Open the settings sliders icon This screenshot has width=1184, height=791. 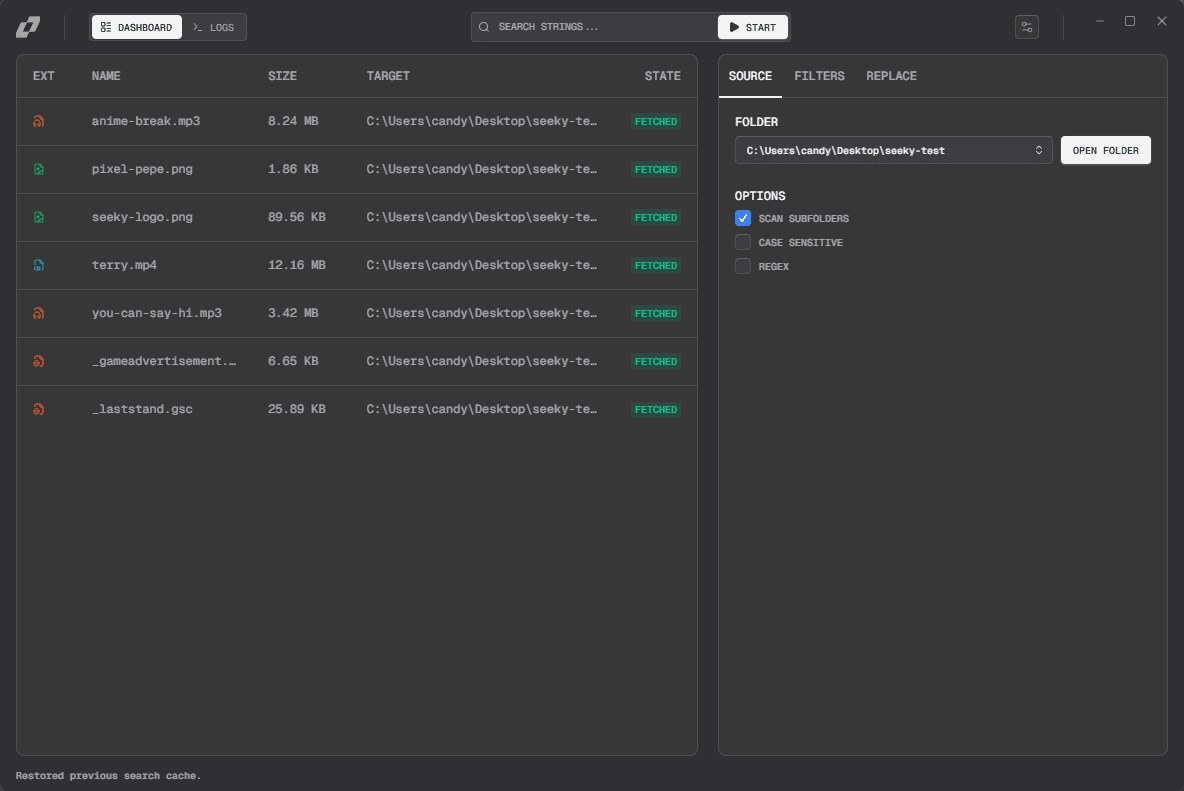tap(1026, 27)
